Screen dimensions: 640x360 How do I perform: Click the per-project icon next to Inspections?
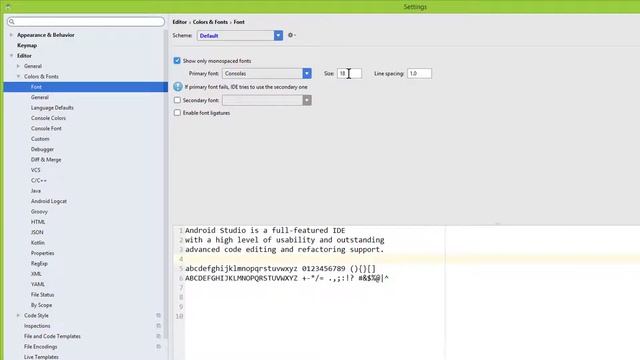click(x=158, y=326)
